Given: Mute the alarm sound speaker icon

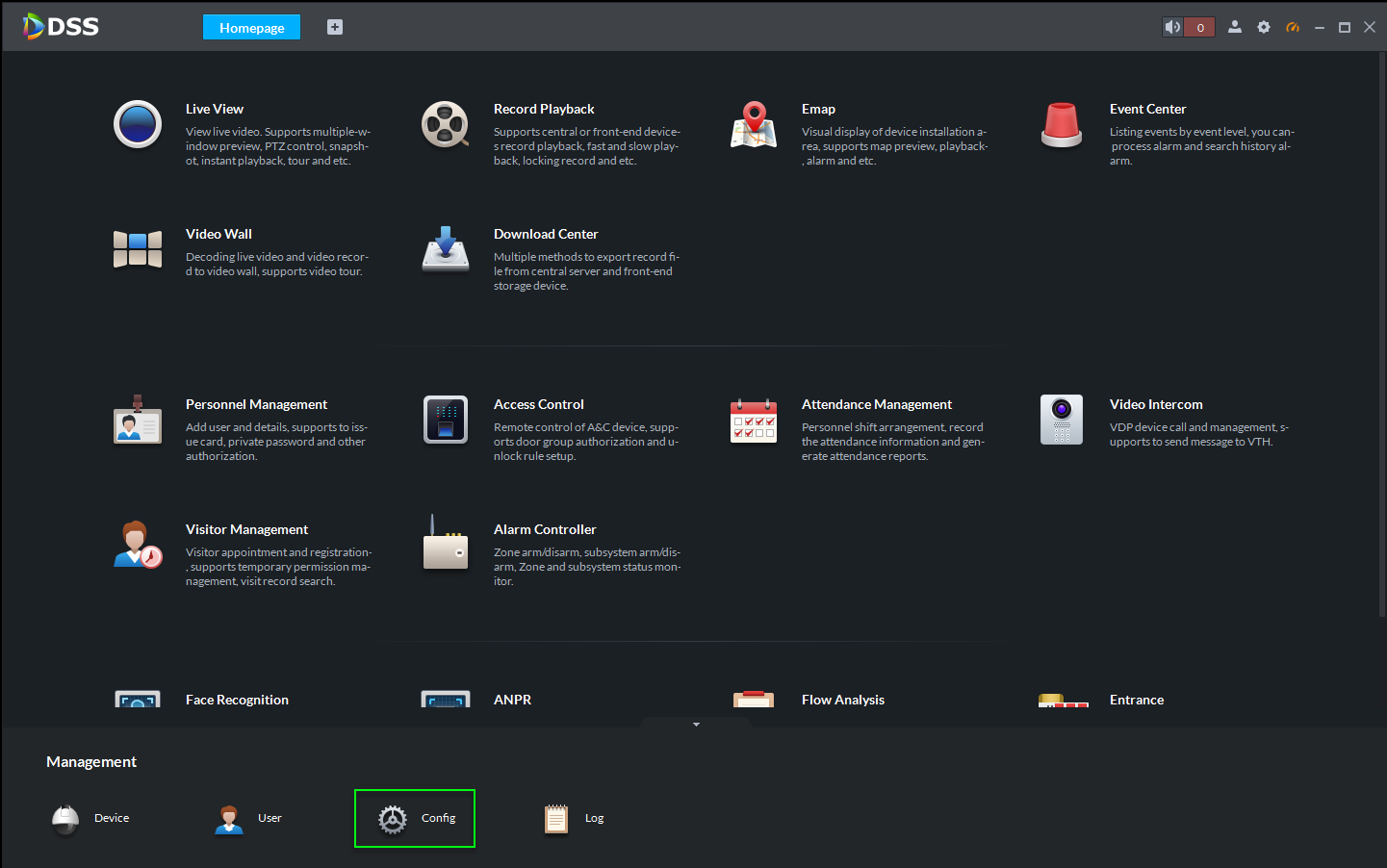Looking at the screenshot, I should click(x=1172, y=27).
